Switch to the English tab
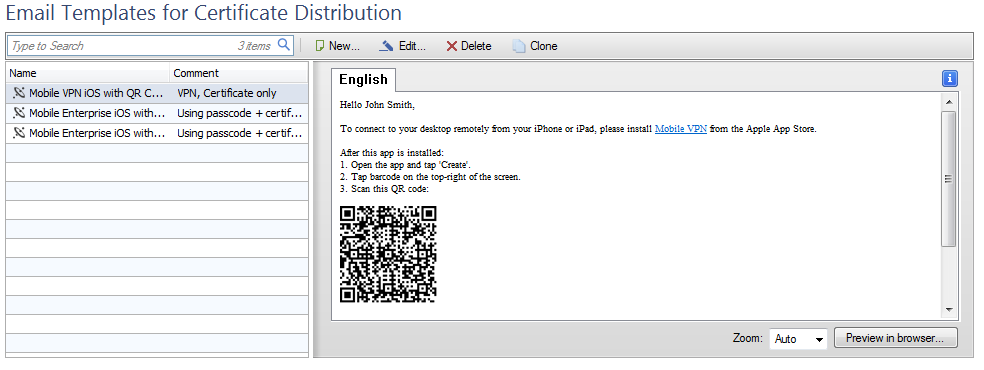The width and height of the screenshot is (984, 370). click(363, 80)
